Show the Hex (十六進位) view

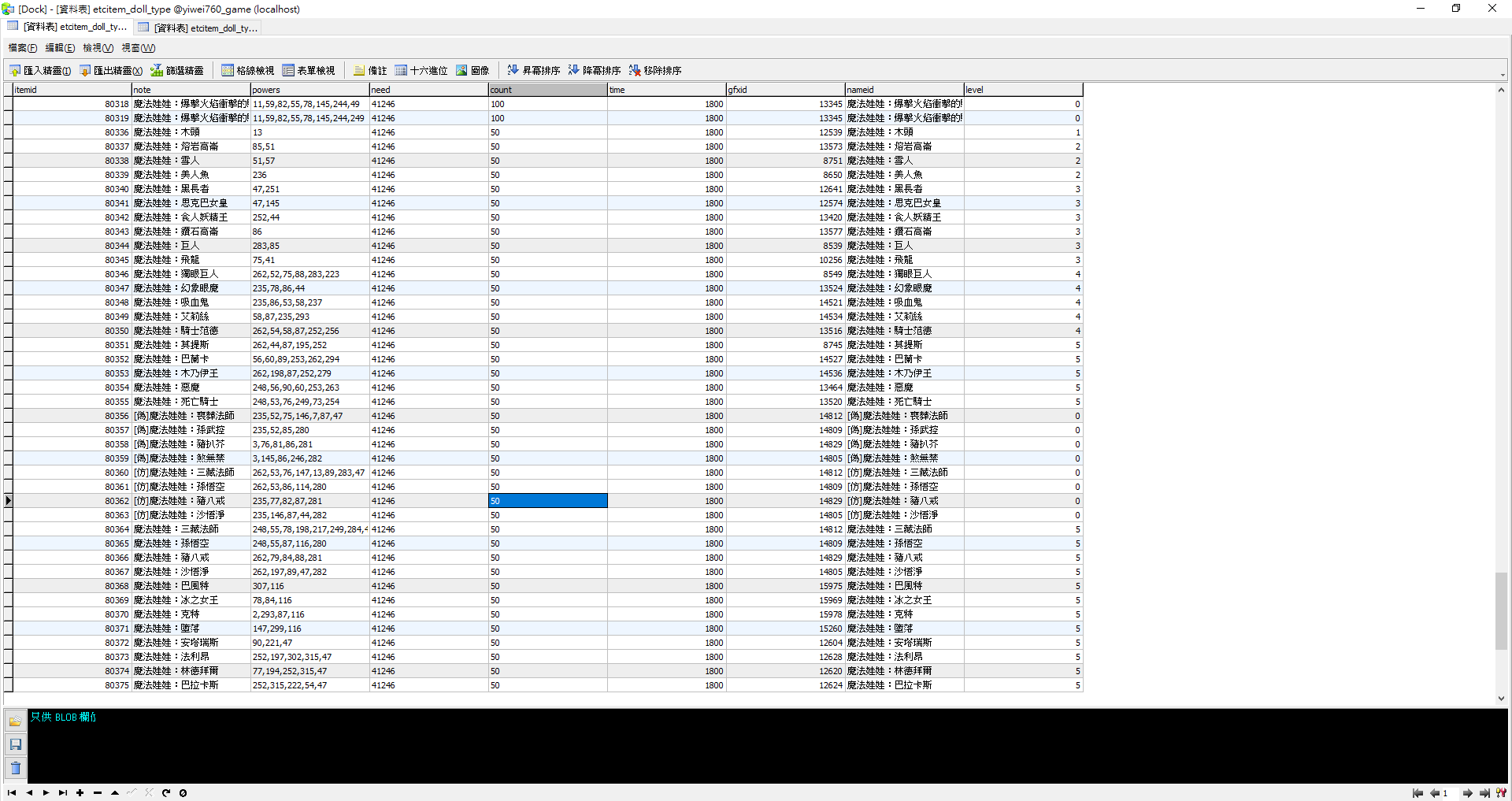pyautogui.click(x=421, y=70)
